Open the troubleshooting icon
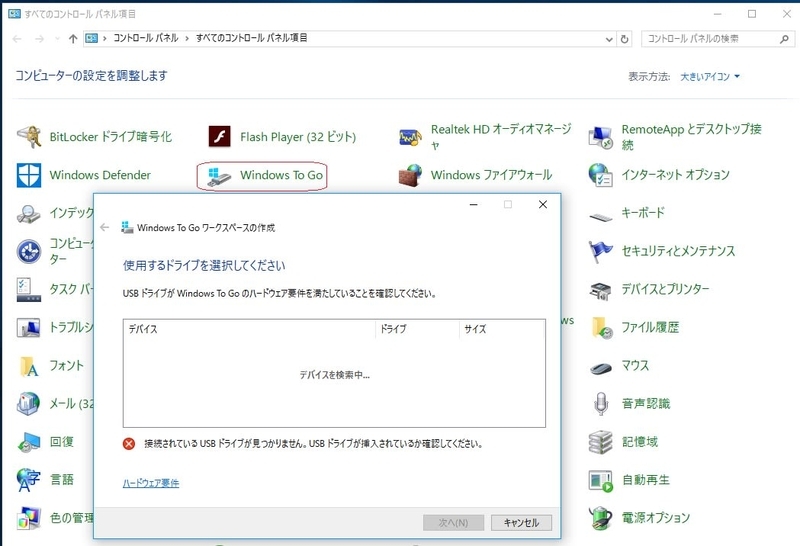800x546 pixels. (29, 328)
